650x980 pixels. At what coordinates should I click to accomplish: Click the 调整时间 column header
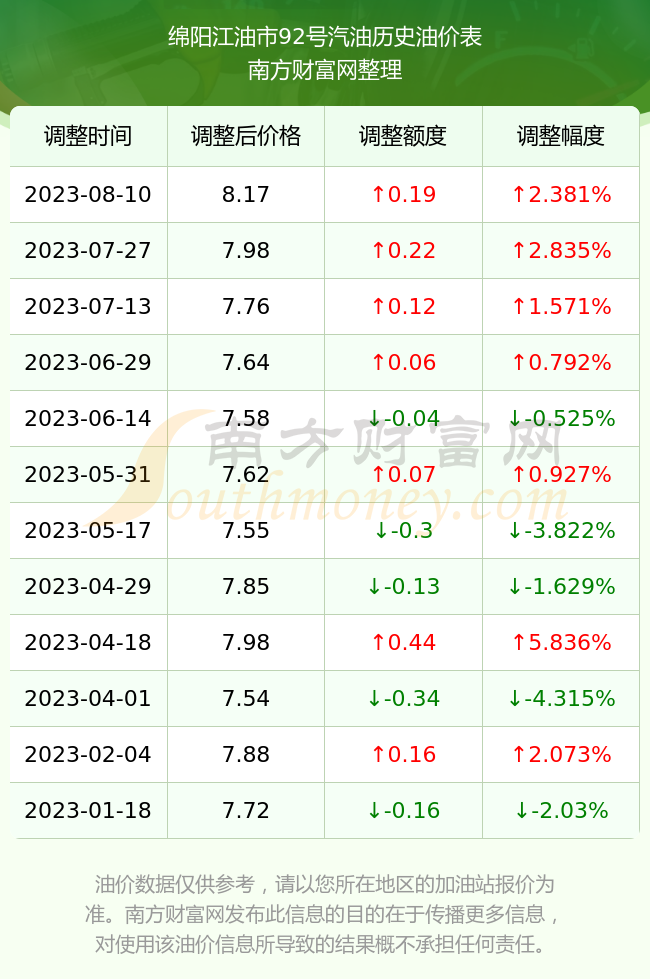click(x=88, y=136)
